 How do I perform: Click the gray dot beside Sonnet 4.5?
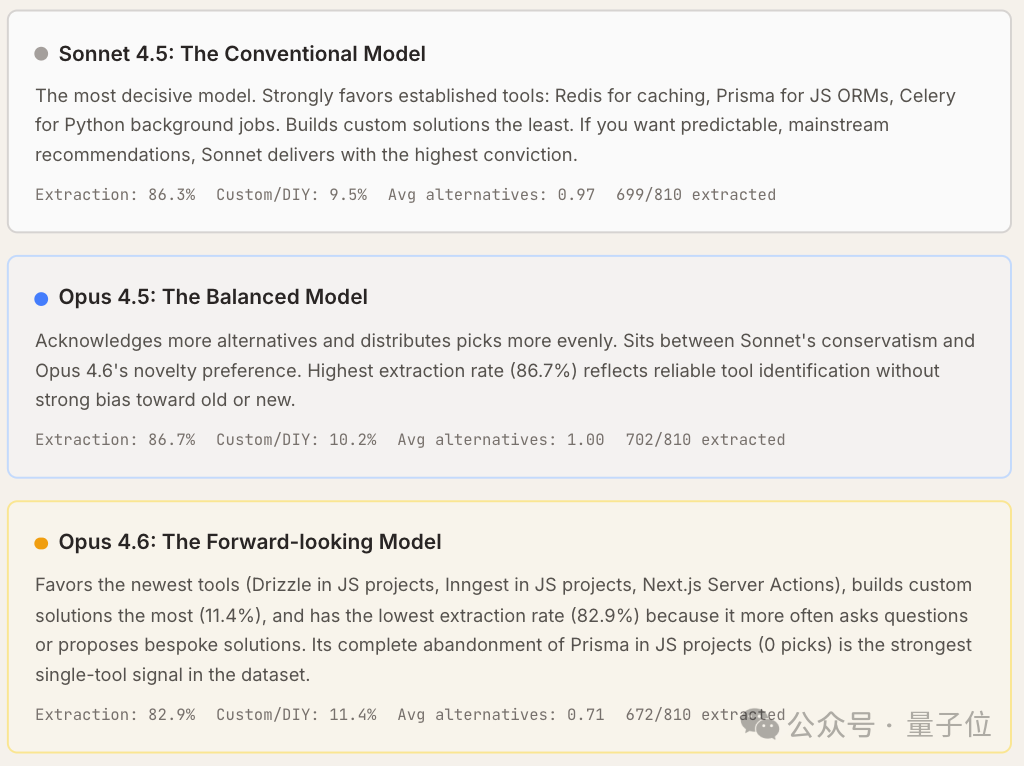(x=41, y=54)
